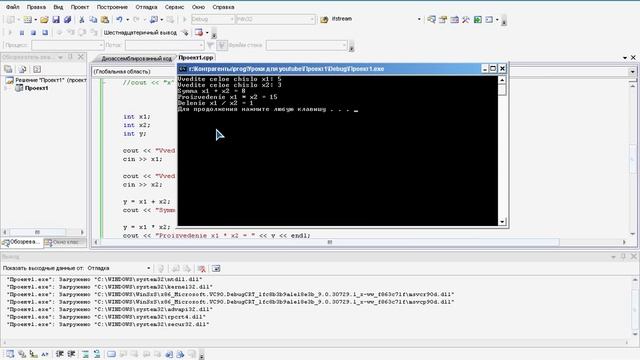
Task: Click the Cut scissors icon
Action: (82, 19)
